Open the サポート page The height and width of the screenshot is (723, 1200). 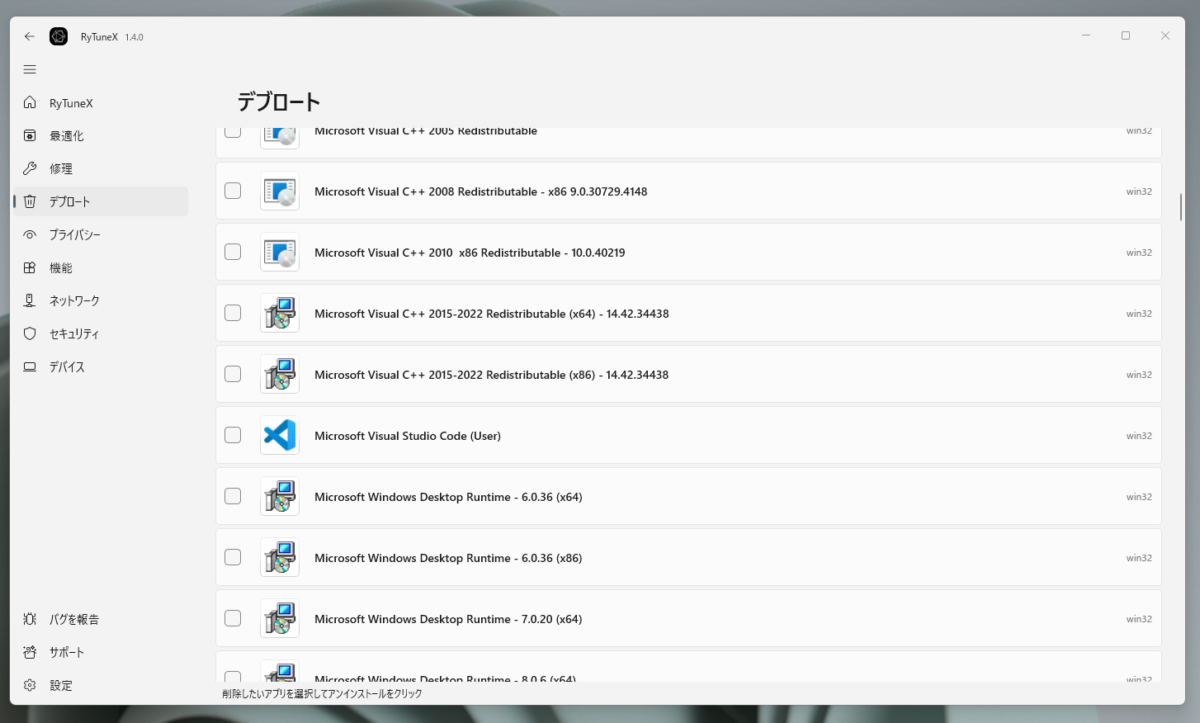[x=100, y=652]
